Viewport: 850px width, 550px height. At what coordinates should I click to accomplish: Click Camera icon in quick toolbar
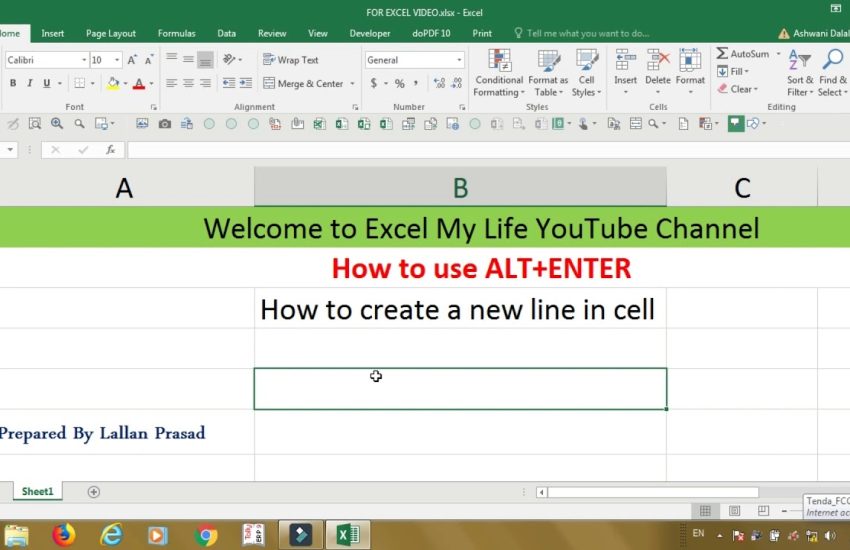[165, 124]
